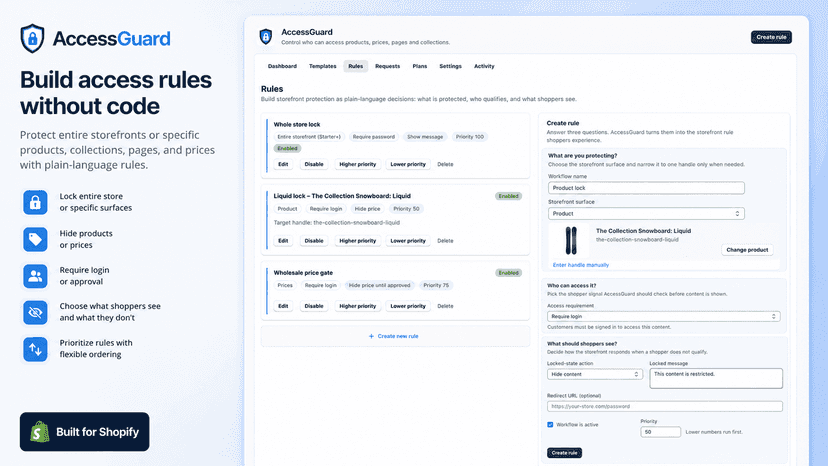
Task: Click Target handle: the-collection-snowboard-liquid text
Action: pyautogui.click(x=336, y=222)
